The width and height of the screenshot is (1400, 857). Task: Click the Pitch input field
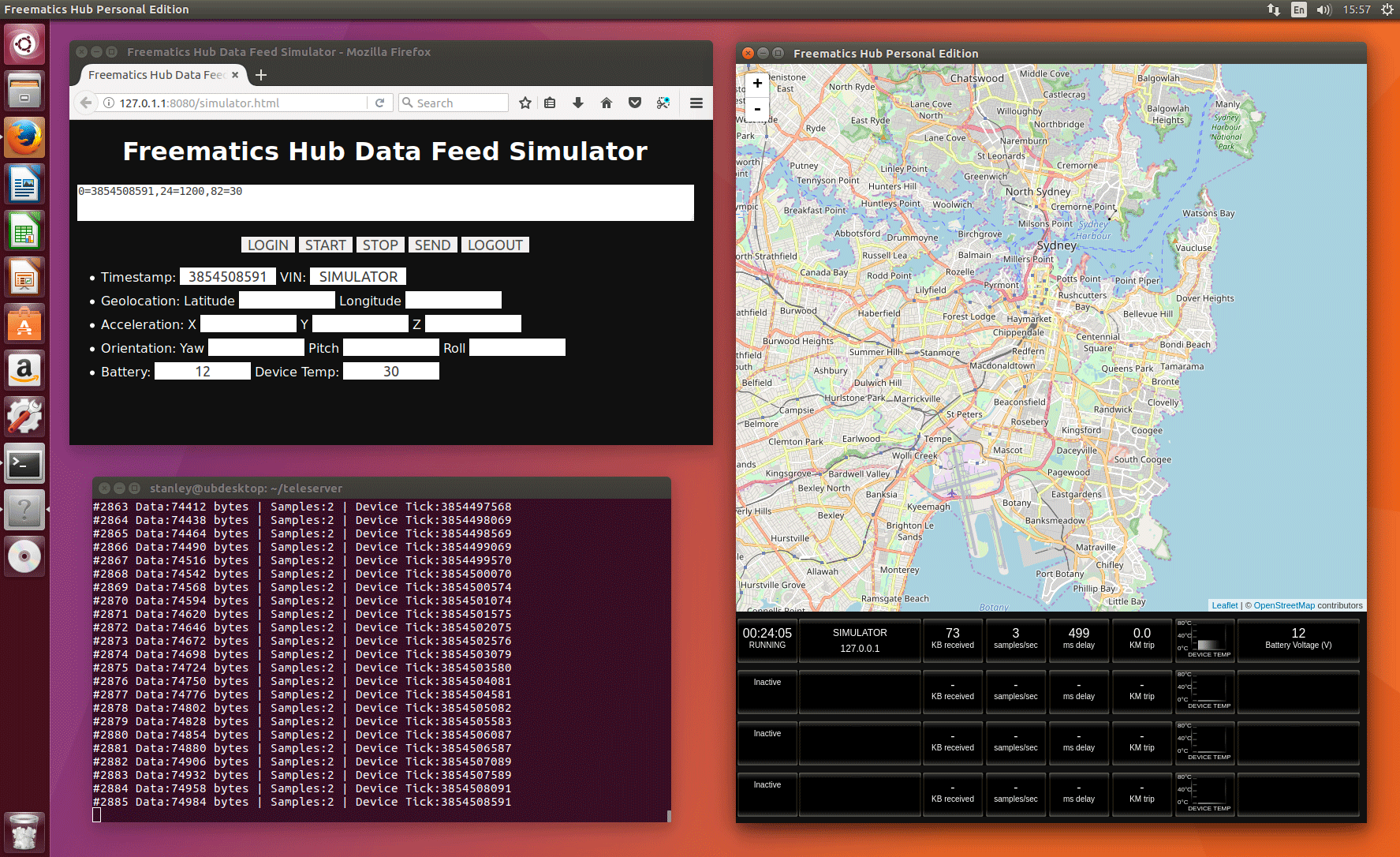(391, 348)
